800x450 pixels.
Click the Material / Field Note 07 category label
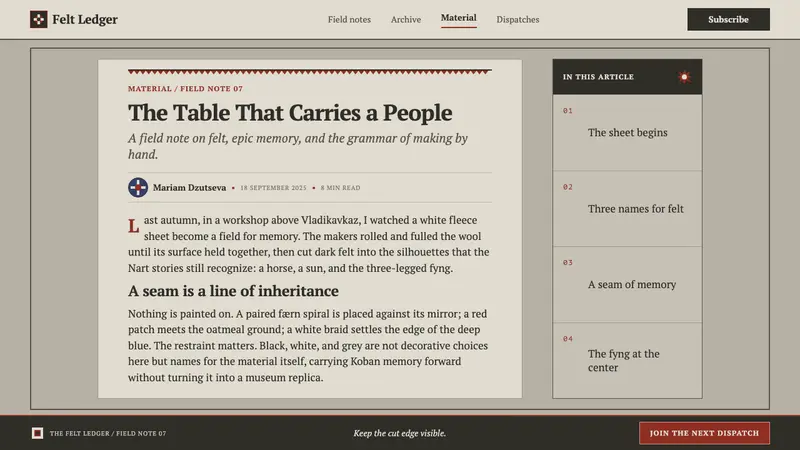tap(185, 88)
